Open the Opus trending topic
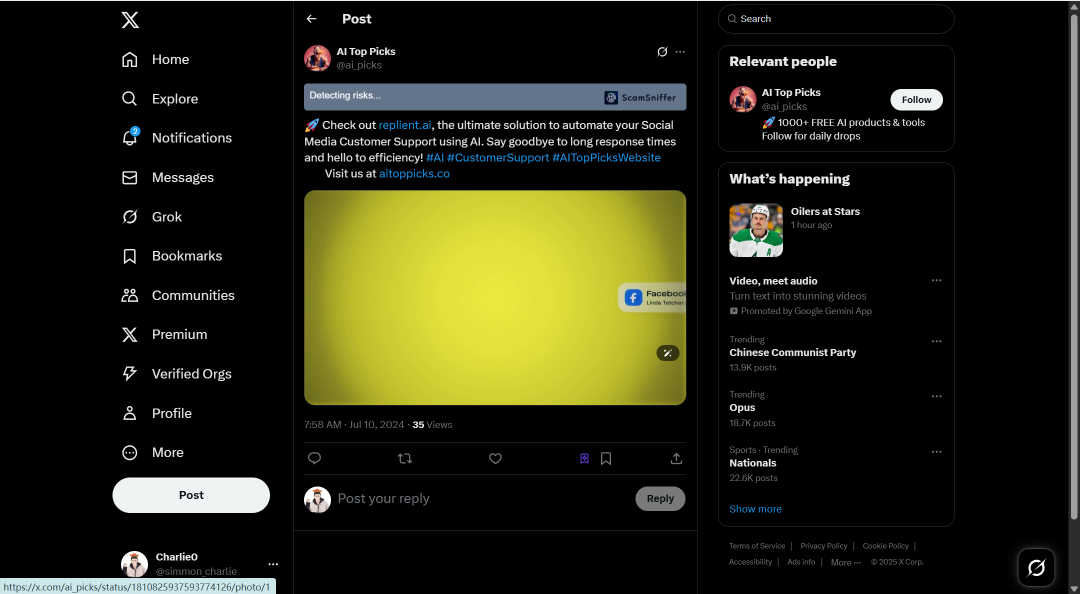Image resolution: width=1080 pixels, height=594 pixels. coord(742,407)
